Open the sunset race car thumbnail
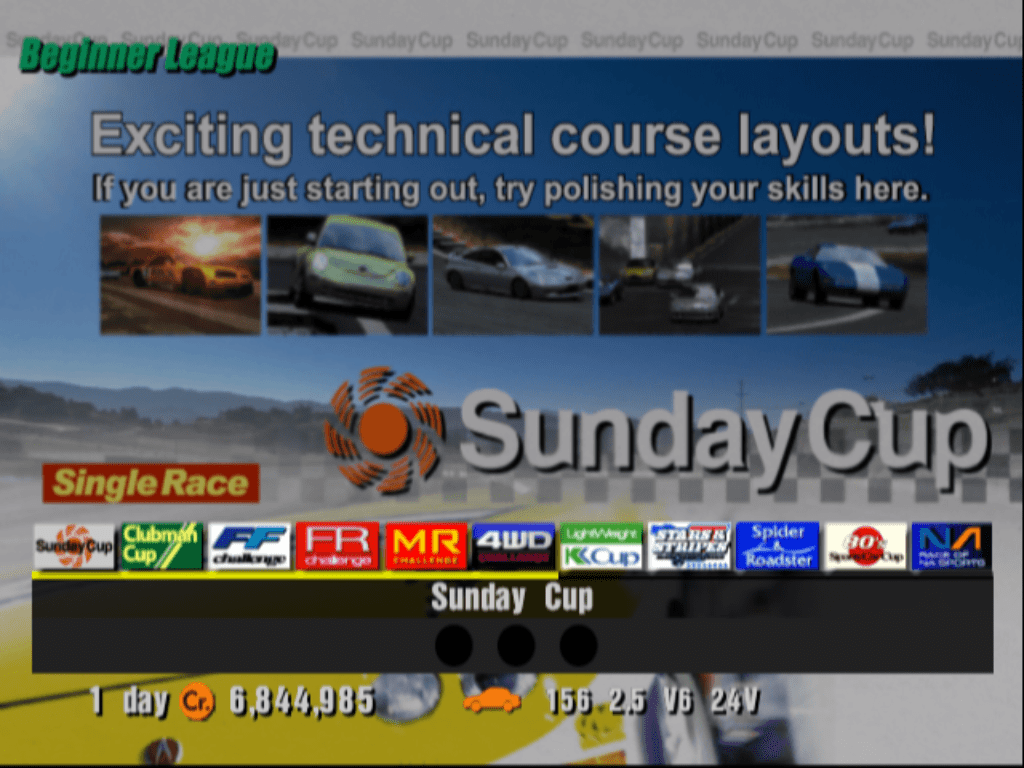Viewport: 1024px width, 768px height. 180,275
